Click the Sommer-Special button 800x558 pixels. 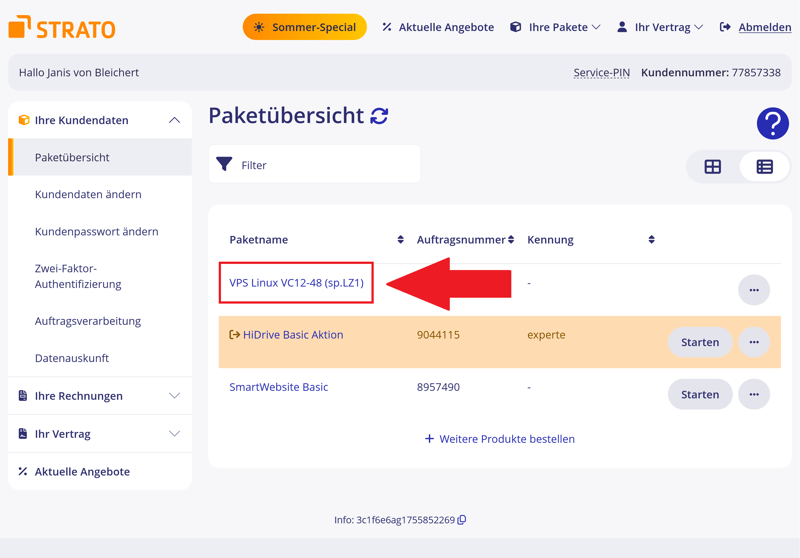pyautogui.click(x=305, y=27)
